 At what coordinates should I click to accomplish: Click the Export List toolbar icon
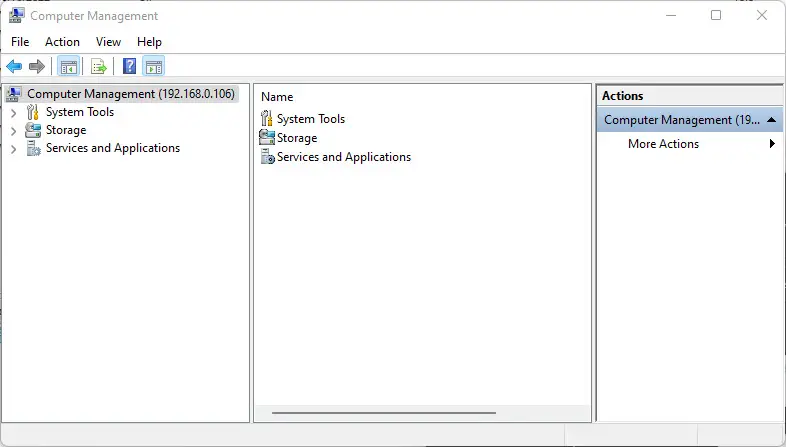coord(98,67)
